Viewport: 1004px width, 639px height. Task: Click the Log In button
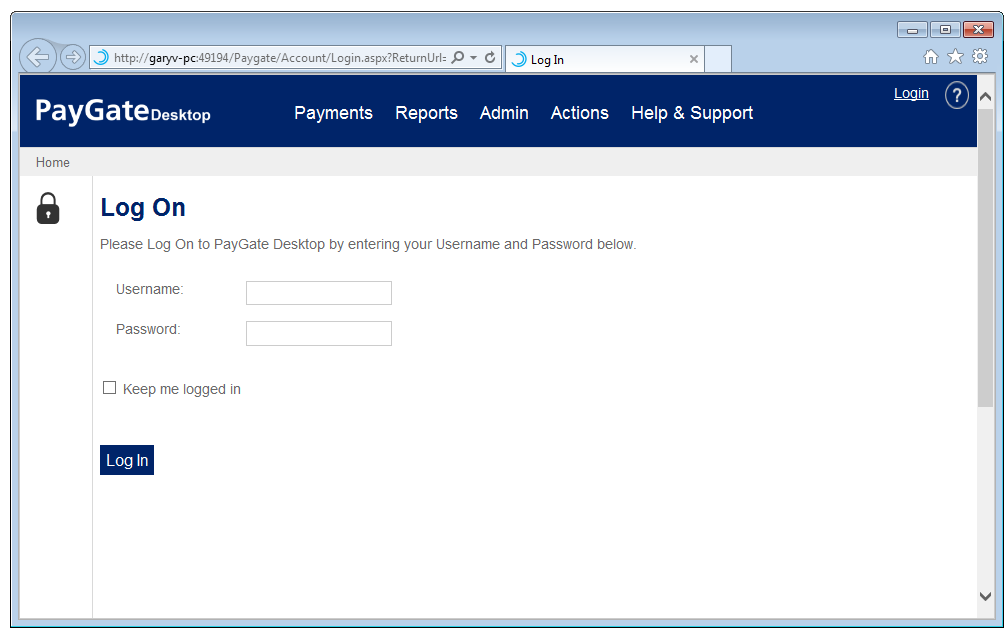click(127, 460)
